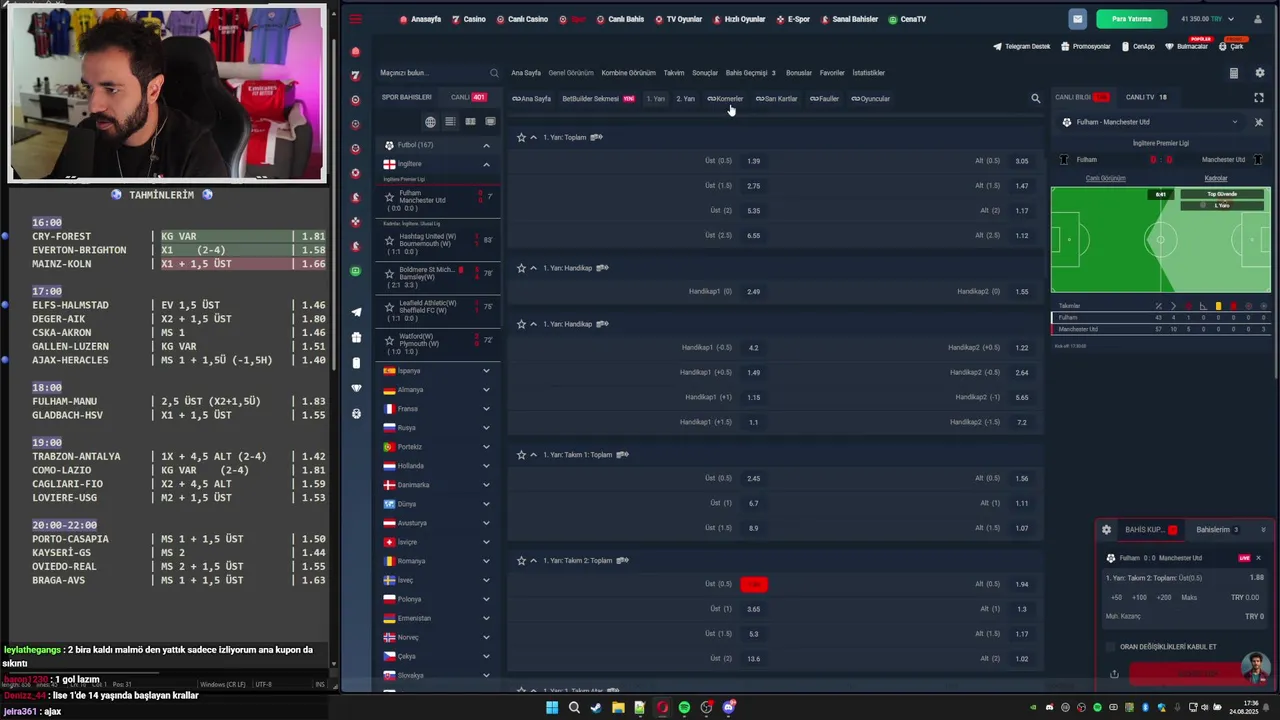
Task: Open the user profile icon
Action: [x=1258, y=19]
